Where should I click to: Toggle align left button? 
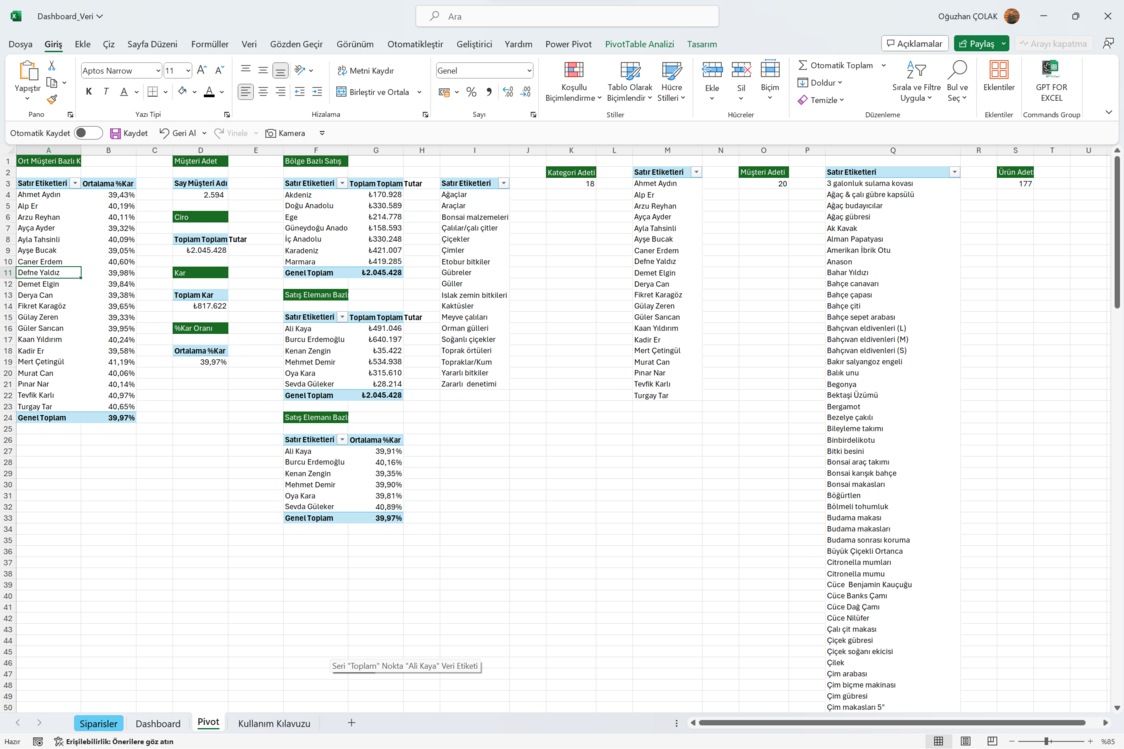(246, 92)
